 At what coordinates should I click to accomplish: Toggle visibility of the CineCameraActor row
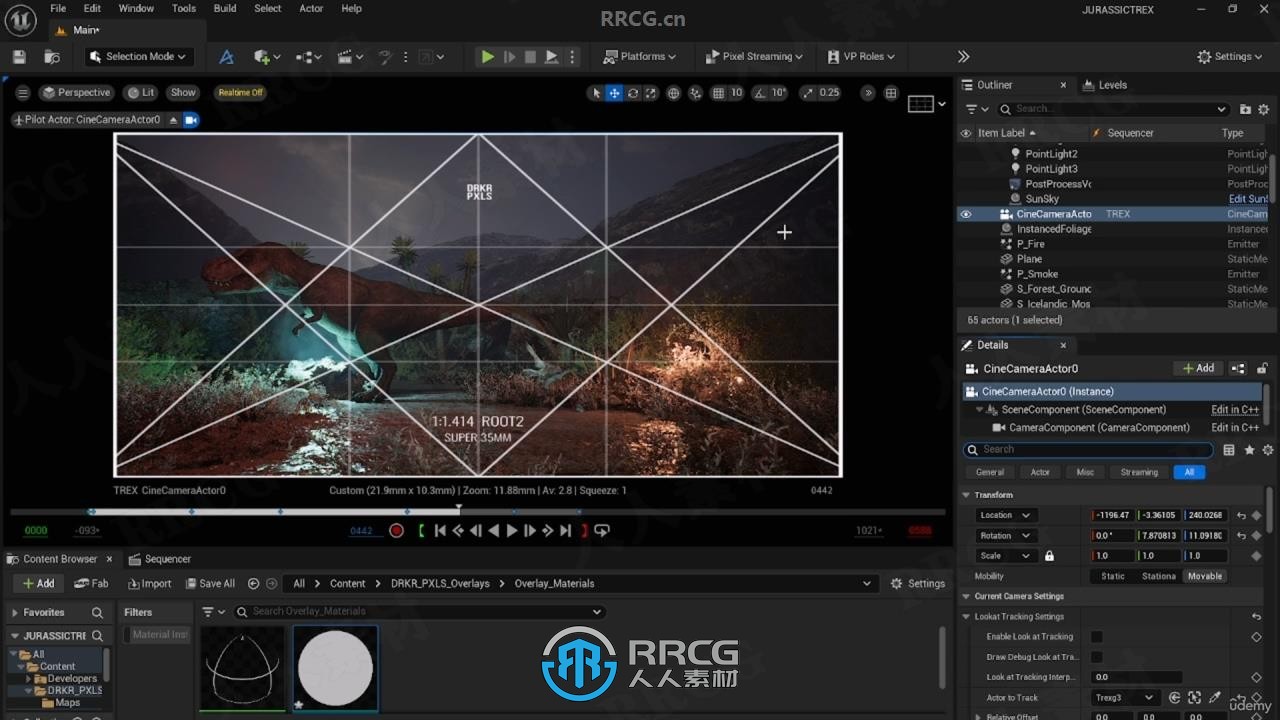click(966, 214)
